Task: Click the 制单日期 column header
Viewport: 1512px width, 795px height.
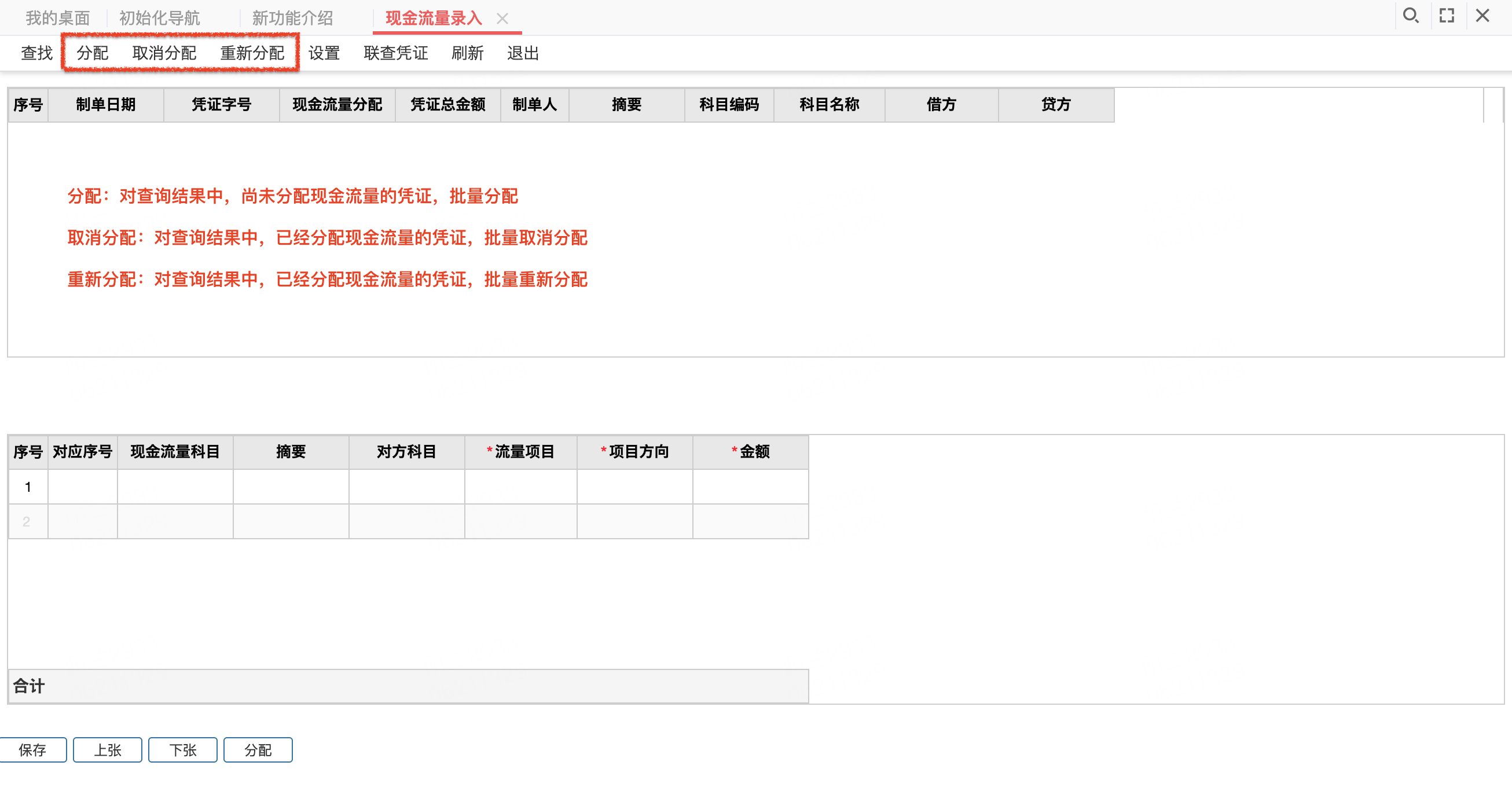Action: pos(106,105)
